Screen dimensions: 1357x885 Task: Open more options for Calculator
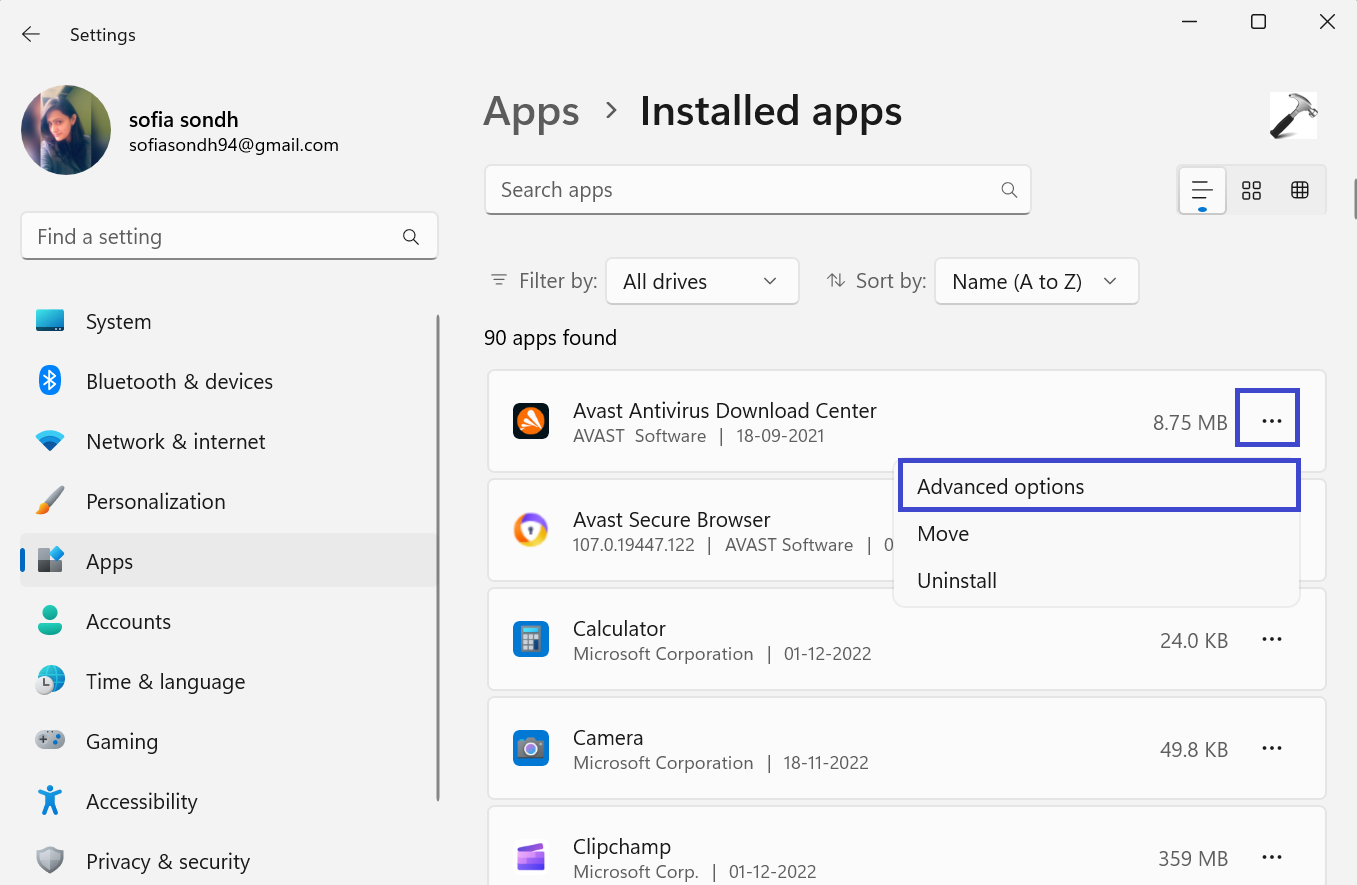1271,640
